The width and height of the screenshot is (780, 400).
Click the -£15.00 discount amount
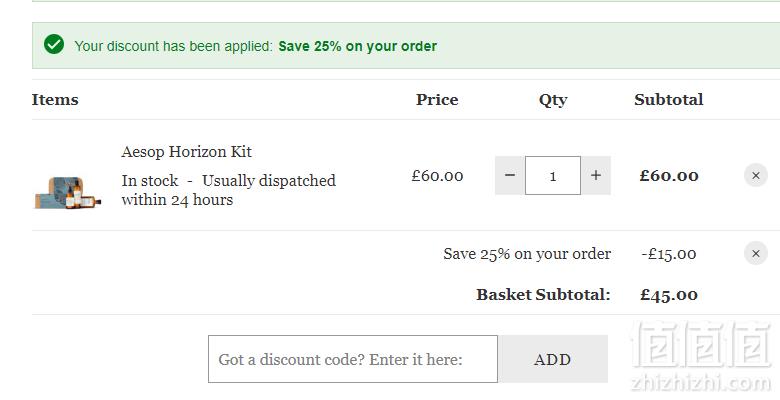(x=669, y=254)
